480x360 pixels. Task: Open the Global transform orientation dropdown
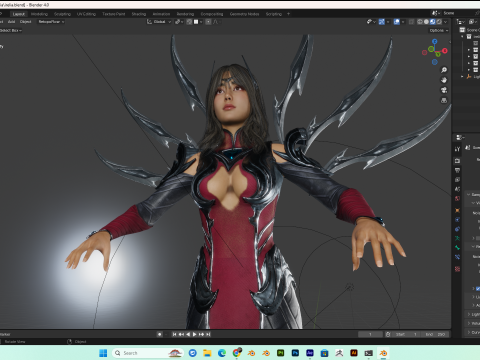click(159, 22)
